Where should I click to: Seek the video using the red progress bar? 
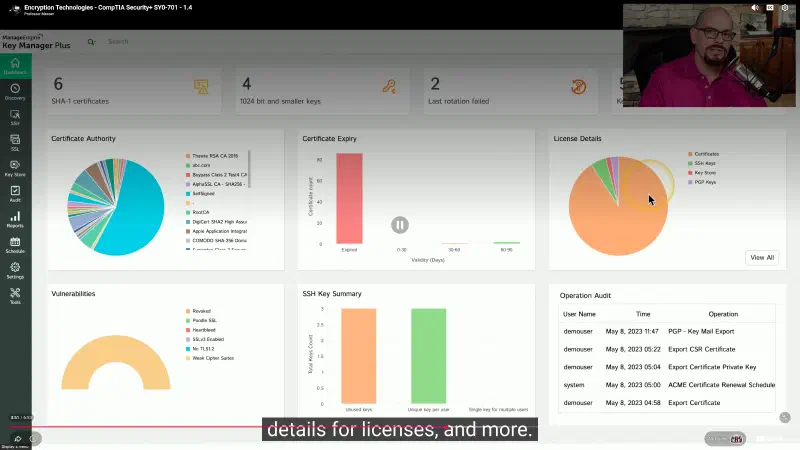229,427
